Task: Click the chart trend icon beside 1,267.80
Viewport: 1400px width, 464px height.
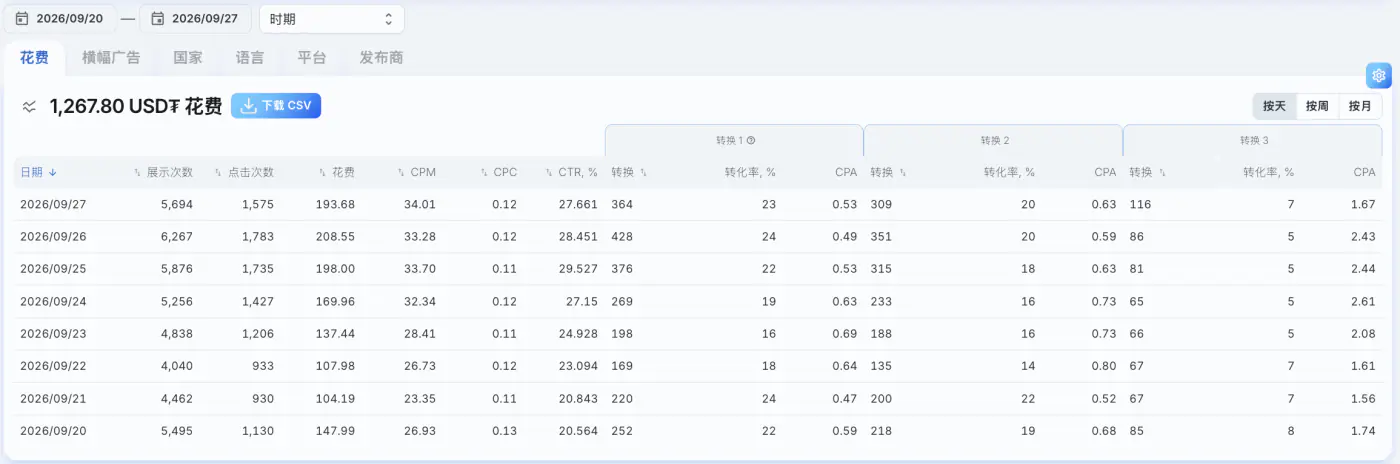Action: 30,107
